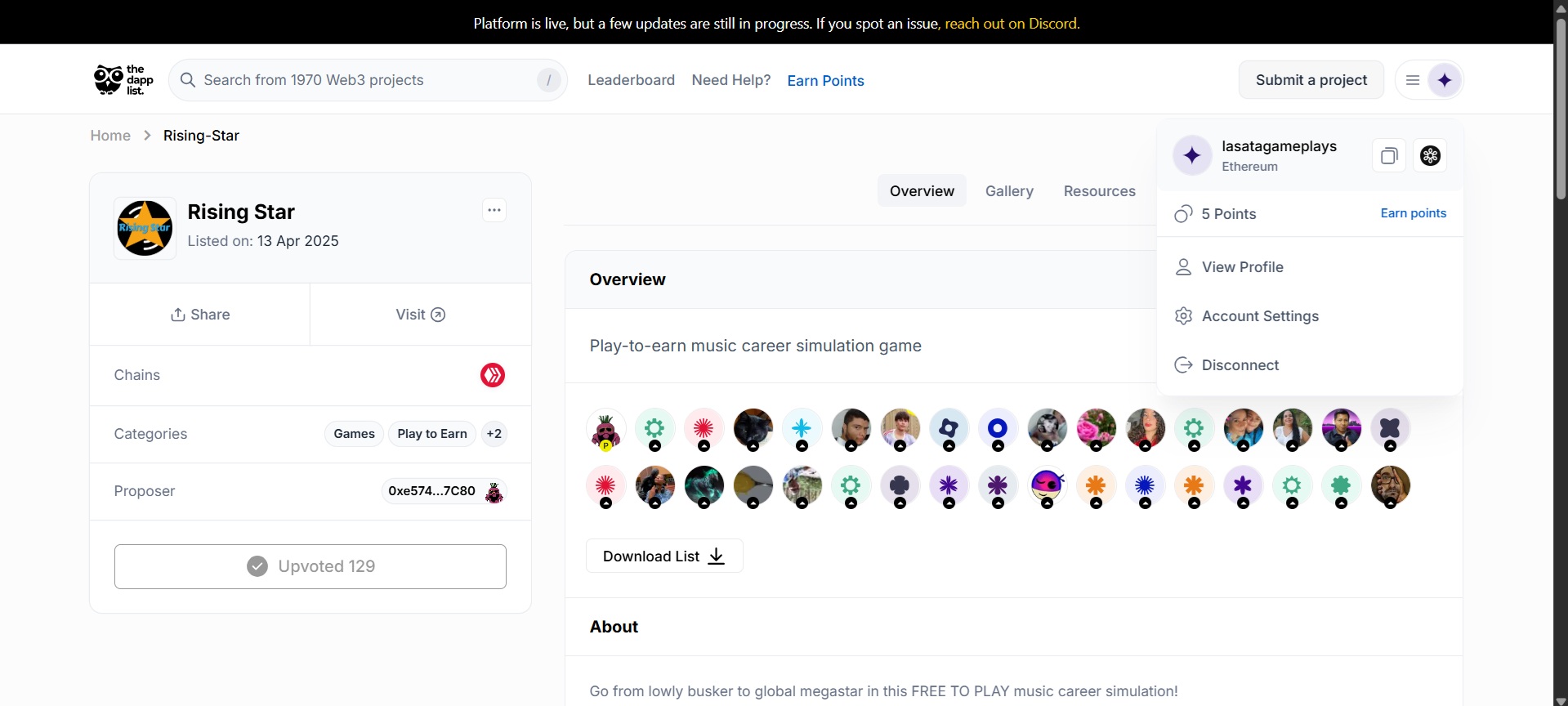1568x706 pixels.
Task: Go to Home breadcrumb
Action: pos(110,136)
